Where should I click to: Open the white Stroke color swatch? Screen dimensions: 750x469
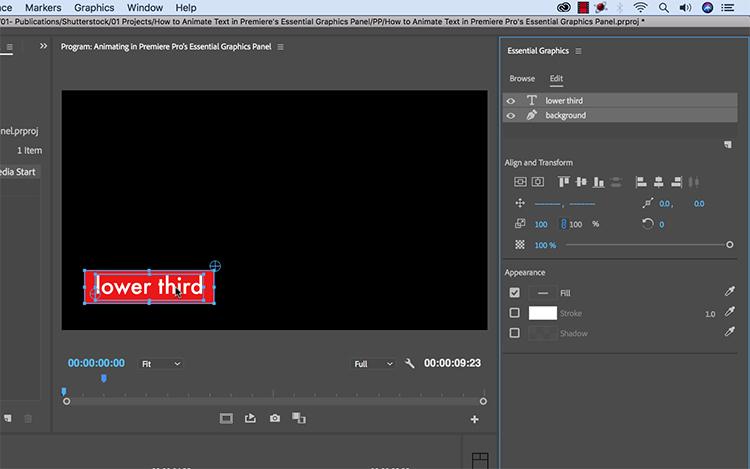542,313
